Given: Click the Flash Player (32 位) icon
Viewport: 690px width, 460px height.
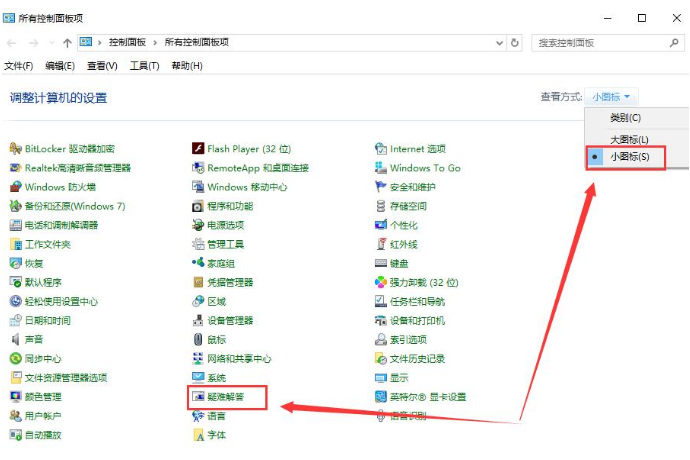Looking at the screenshot, I should pyautogui.click(x=198, y=149).
